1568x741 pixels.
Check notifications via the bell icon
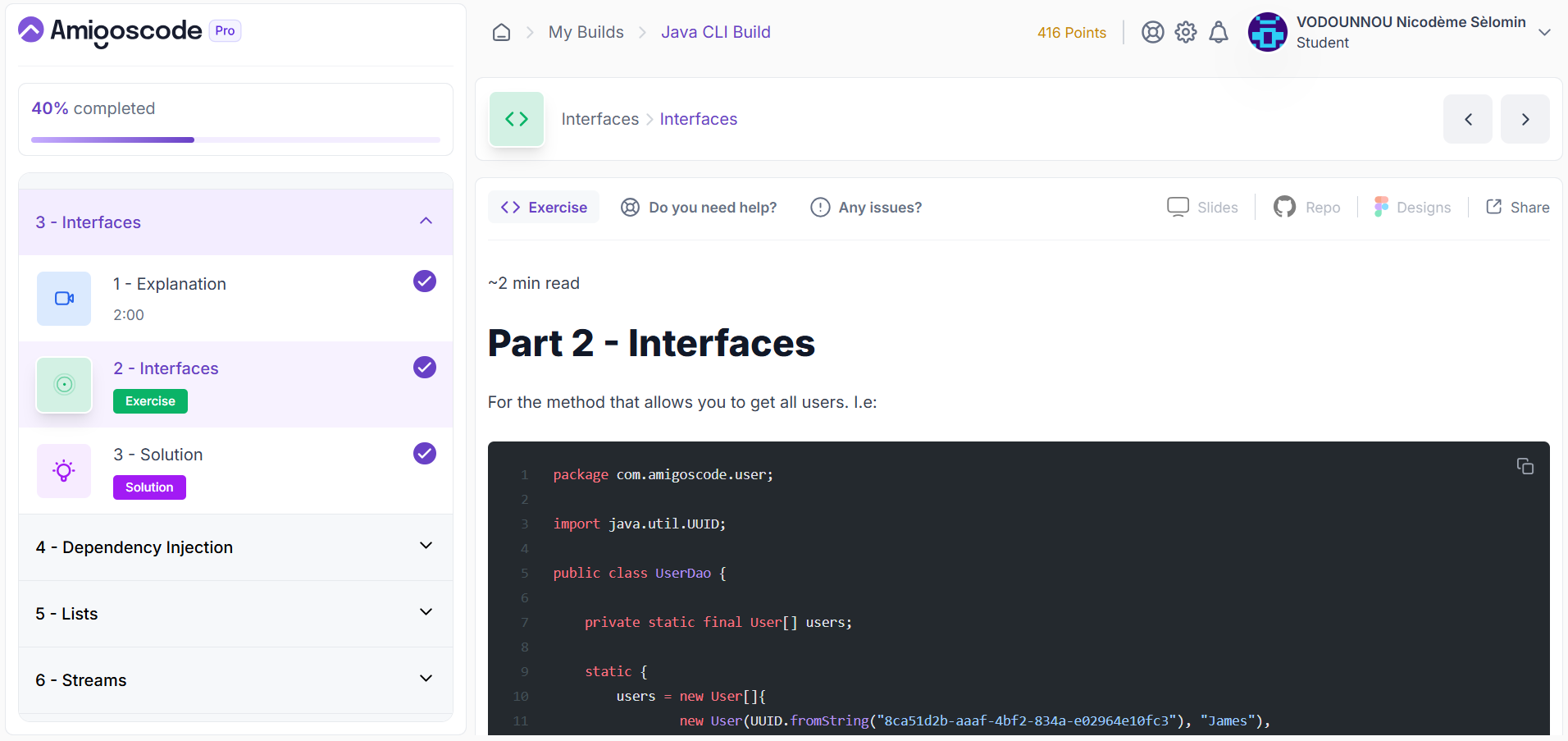1219,32
